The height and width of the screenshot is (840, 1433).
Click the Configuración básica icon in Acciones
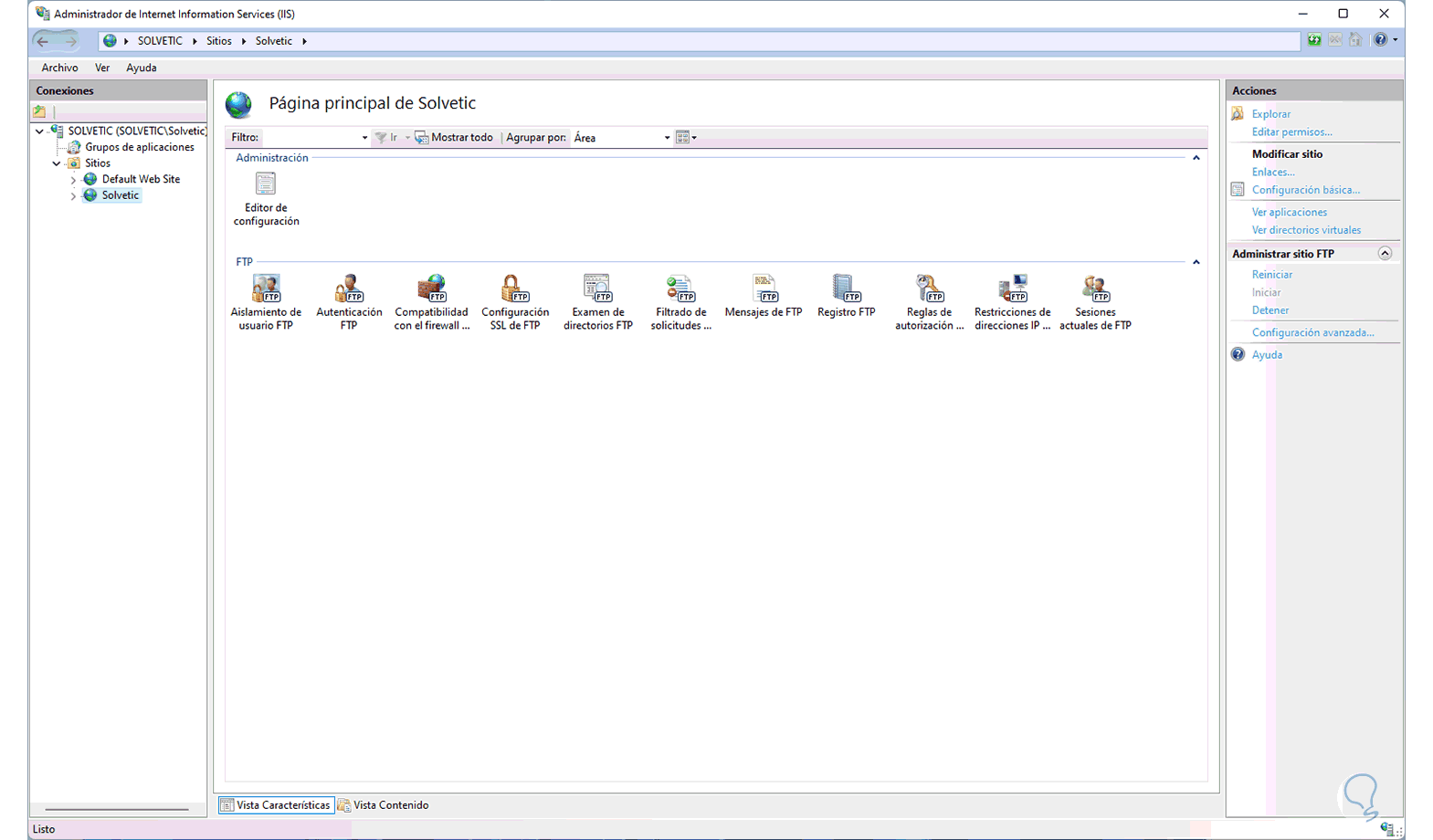click(x=1238, y=190)
